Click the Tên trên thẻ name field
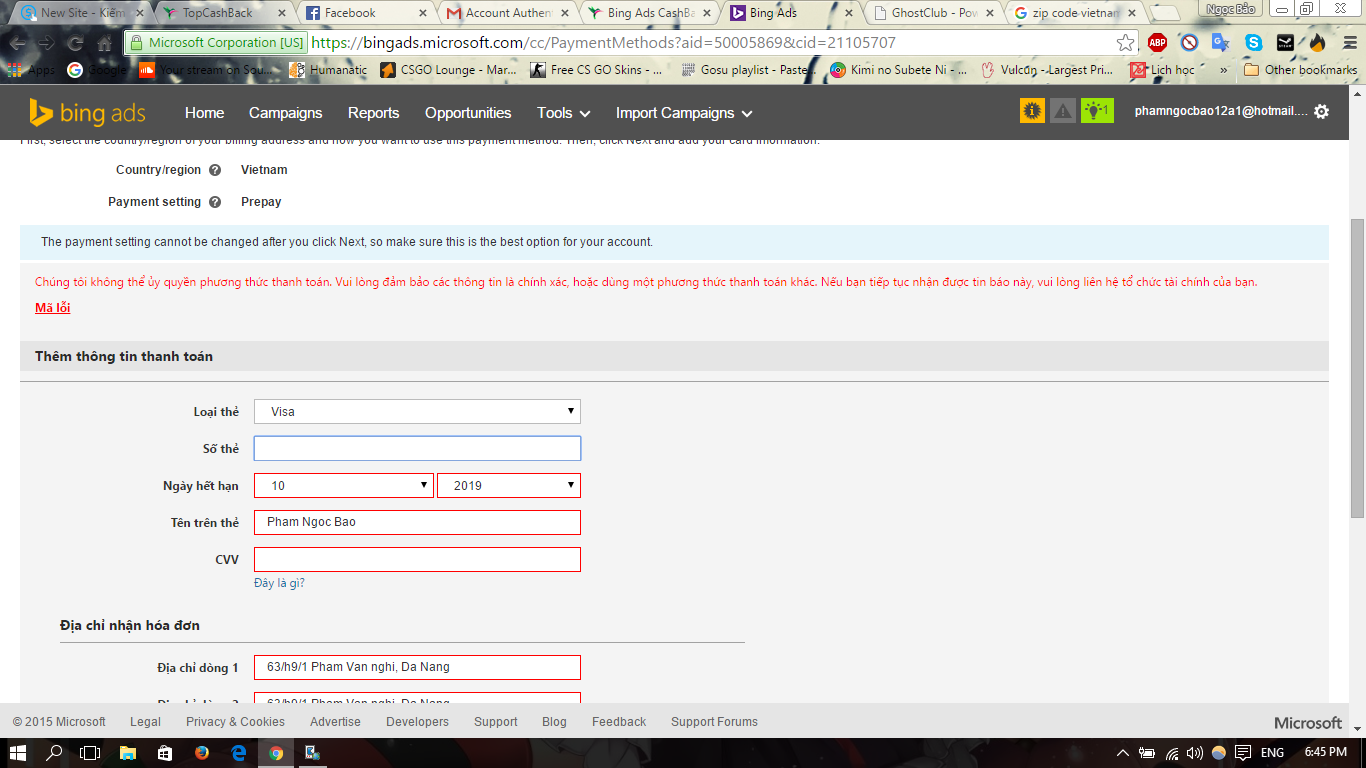This screenshot has width=1366, height=768. tap(417, 522)
